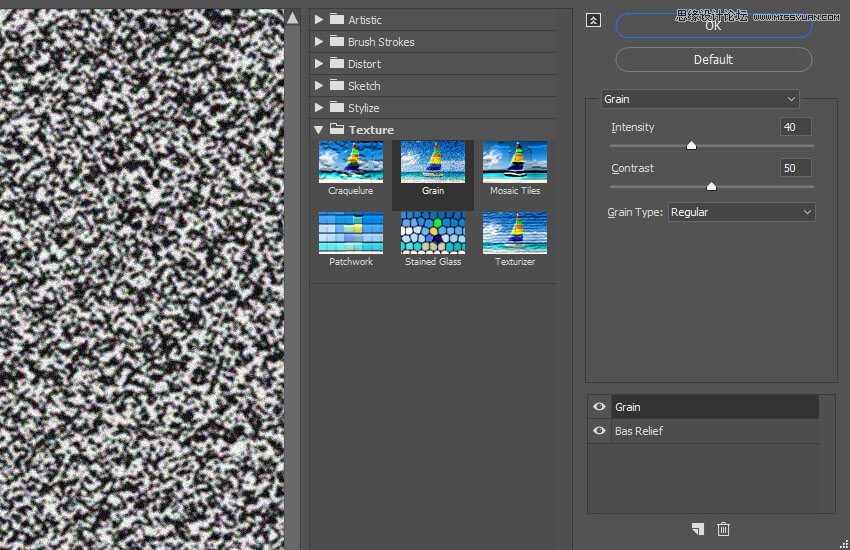Collapse the filter gallery thumbnails panel
Viewport: 850px width, 550px height.
click(593, 20)
